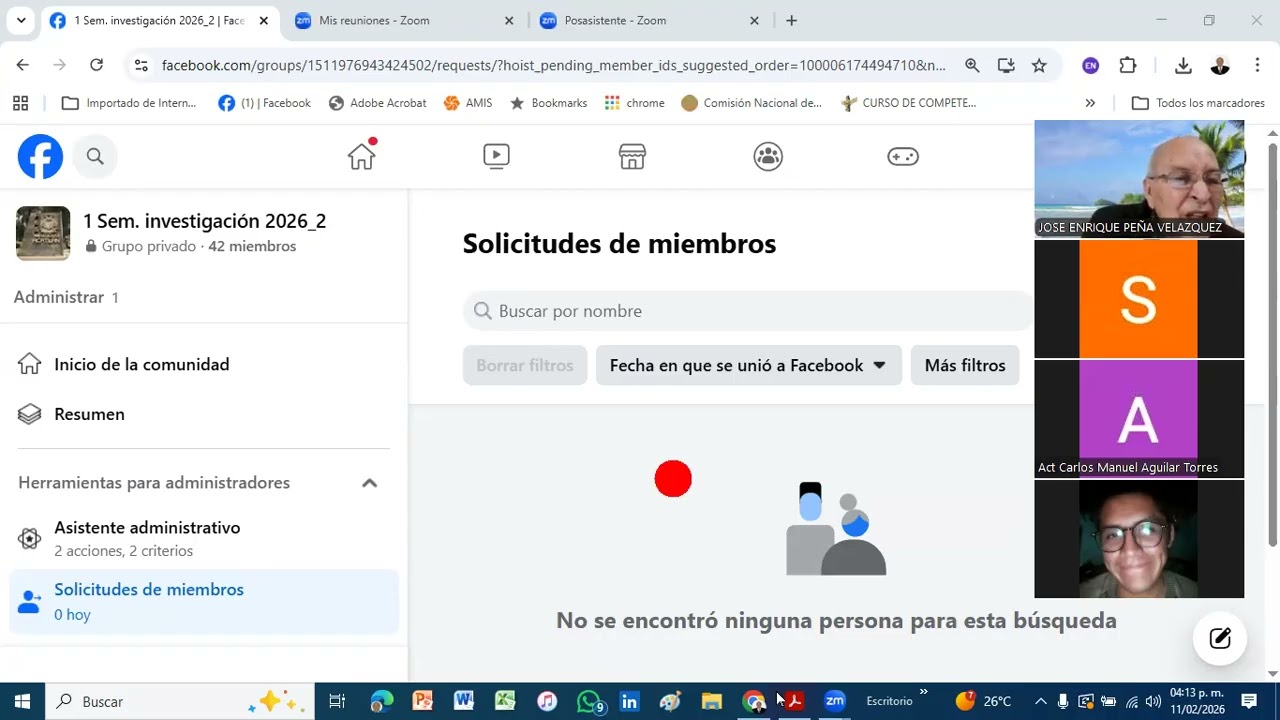Click the browser address bar URL
The image size is (1280, 720).
[x=553, y=65]
